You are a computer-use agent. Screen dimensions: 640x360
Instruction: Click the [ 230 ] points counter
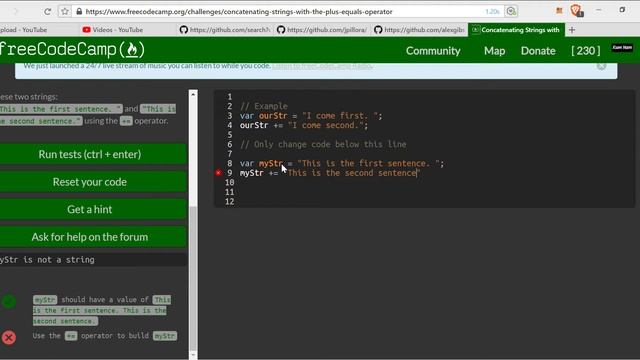tap(586, 51)
